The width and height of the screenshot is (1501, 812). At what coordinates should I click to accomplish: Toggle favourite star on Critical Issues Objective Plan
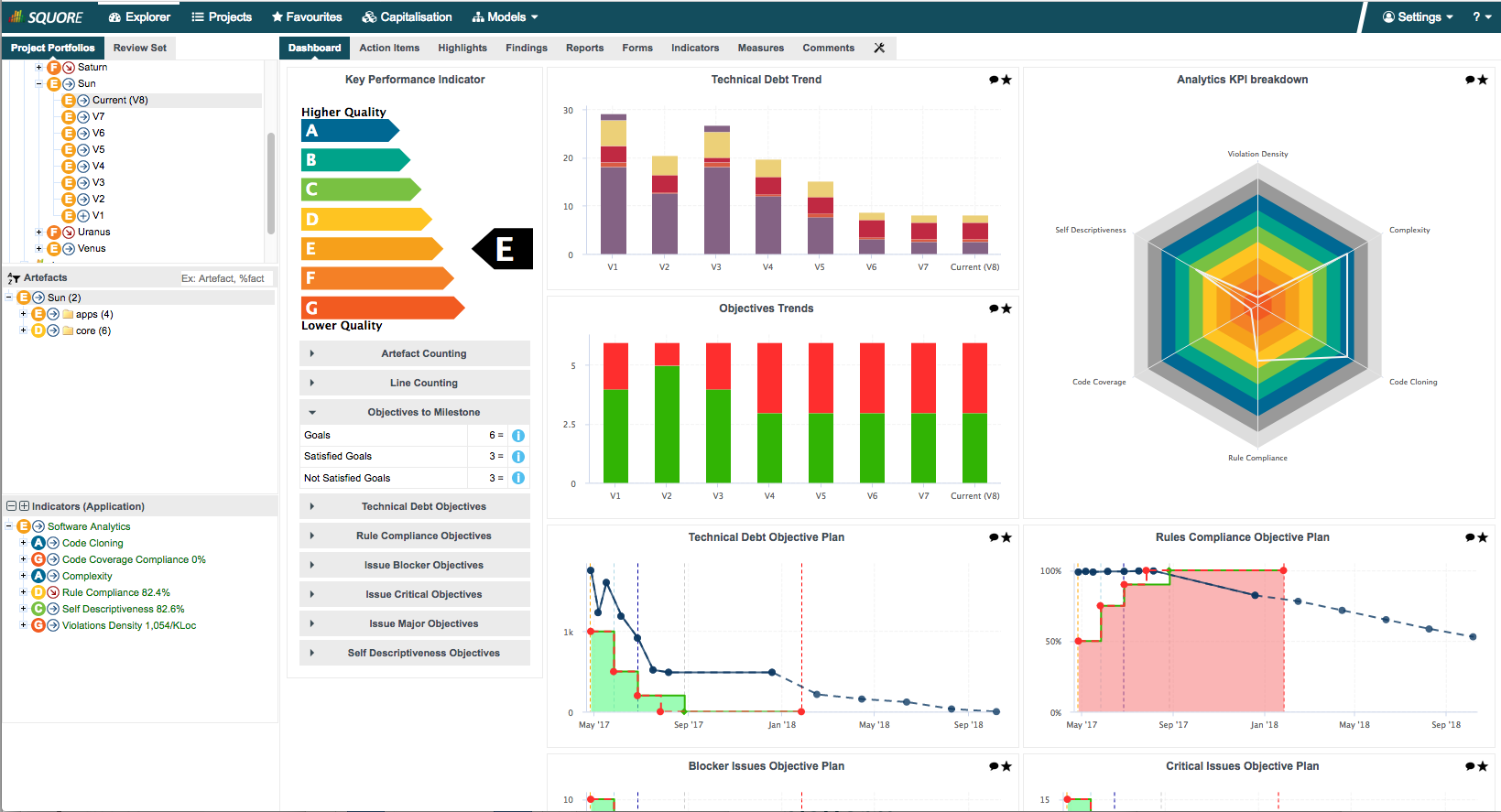pos(1483,767)
